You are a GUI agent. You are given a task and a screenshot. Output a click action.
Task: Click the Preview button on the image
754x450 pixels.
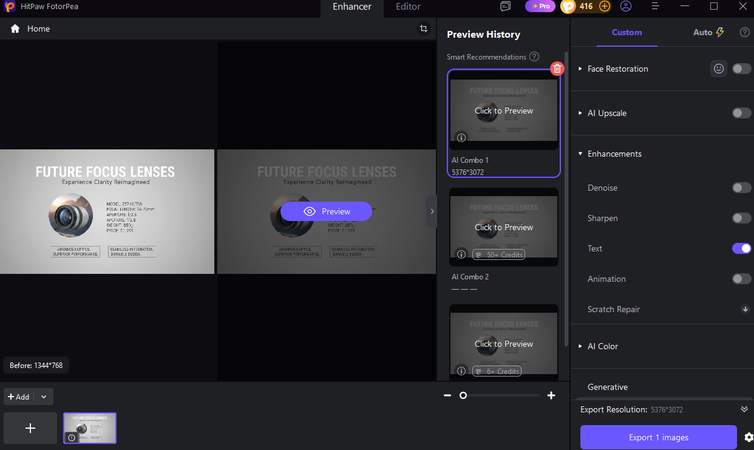pyautogui.click(x=326, y=212)
